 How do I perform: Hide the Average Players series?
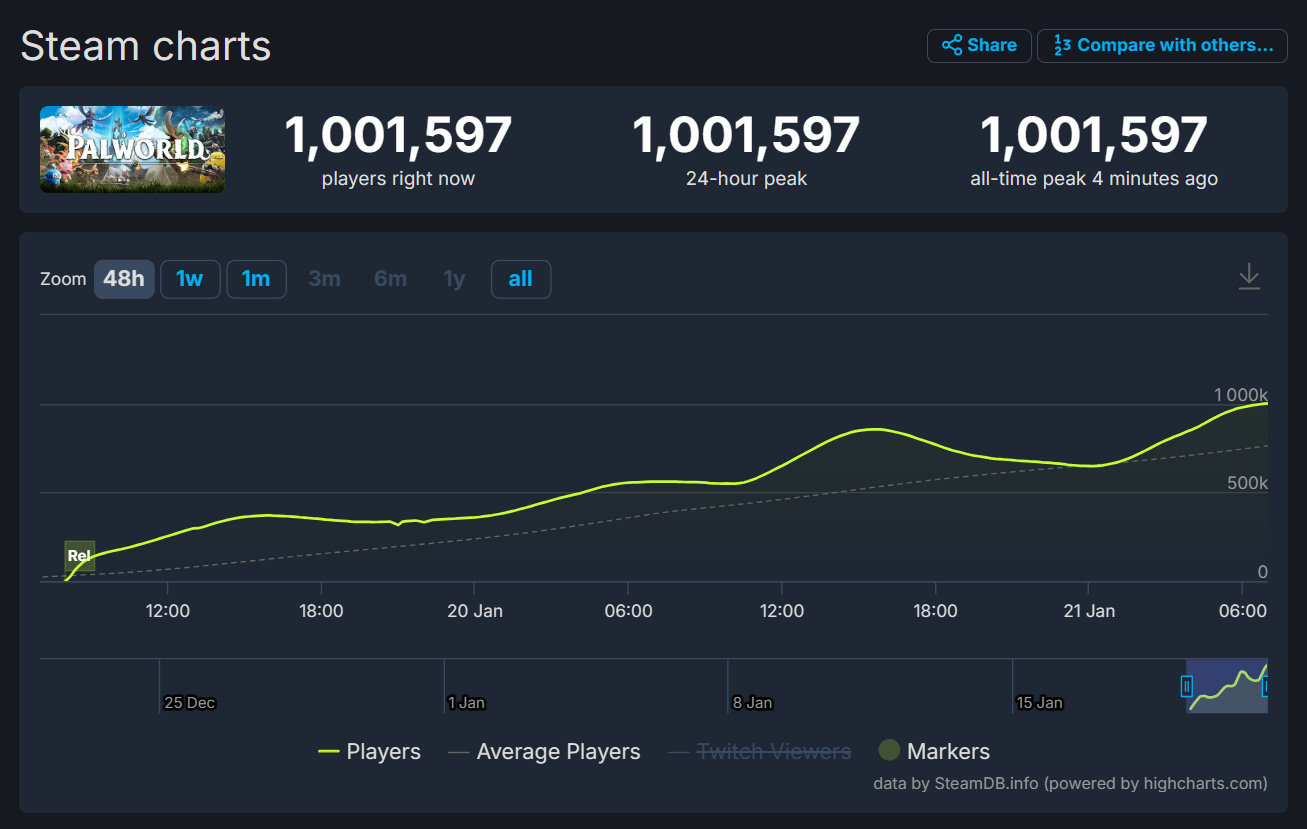point(545,752)
